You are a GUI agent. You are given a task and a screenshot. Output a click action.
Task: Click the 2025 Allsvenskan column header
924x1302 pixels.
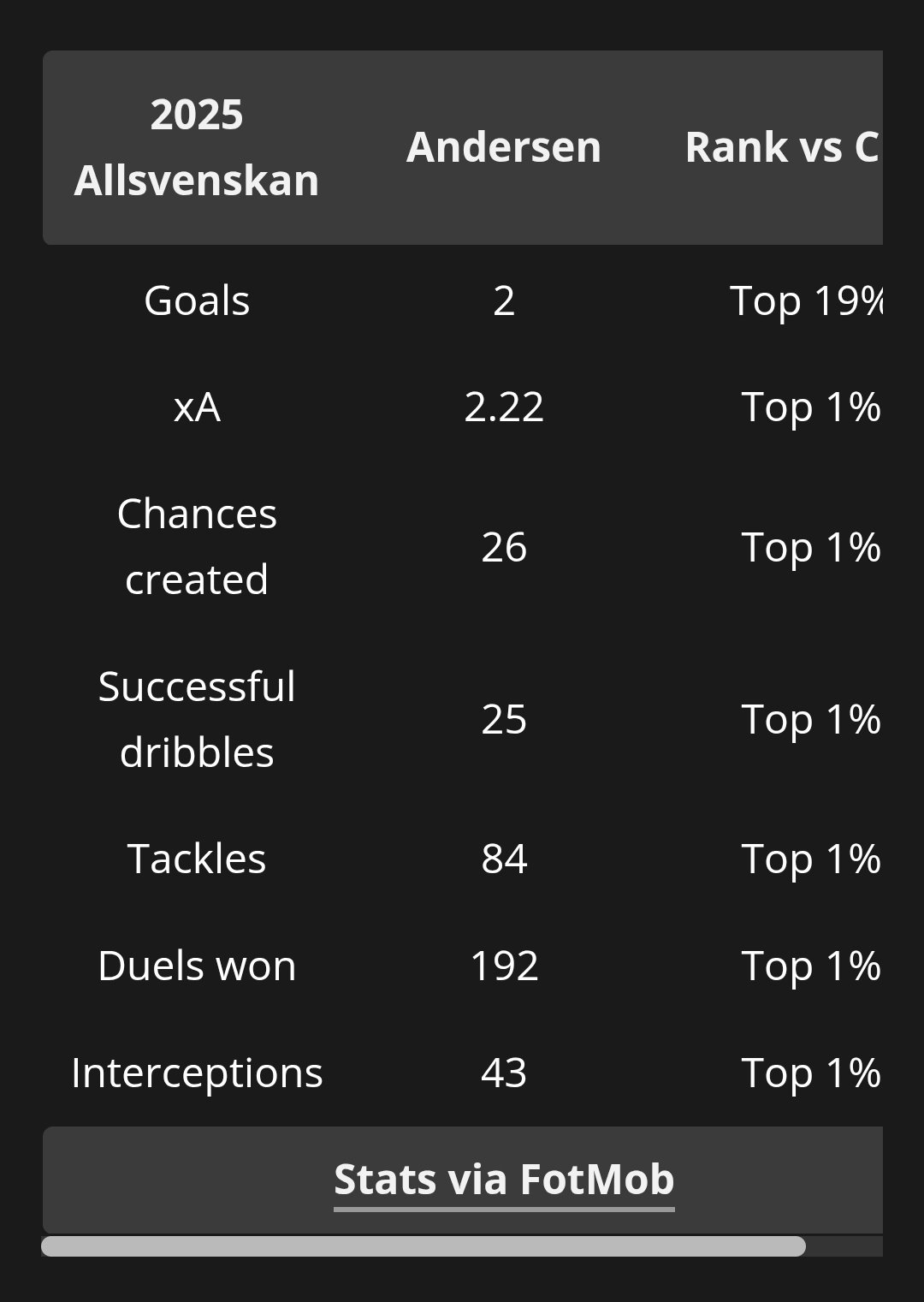(197, 147)
